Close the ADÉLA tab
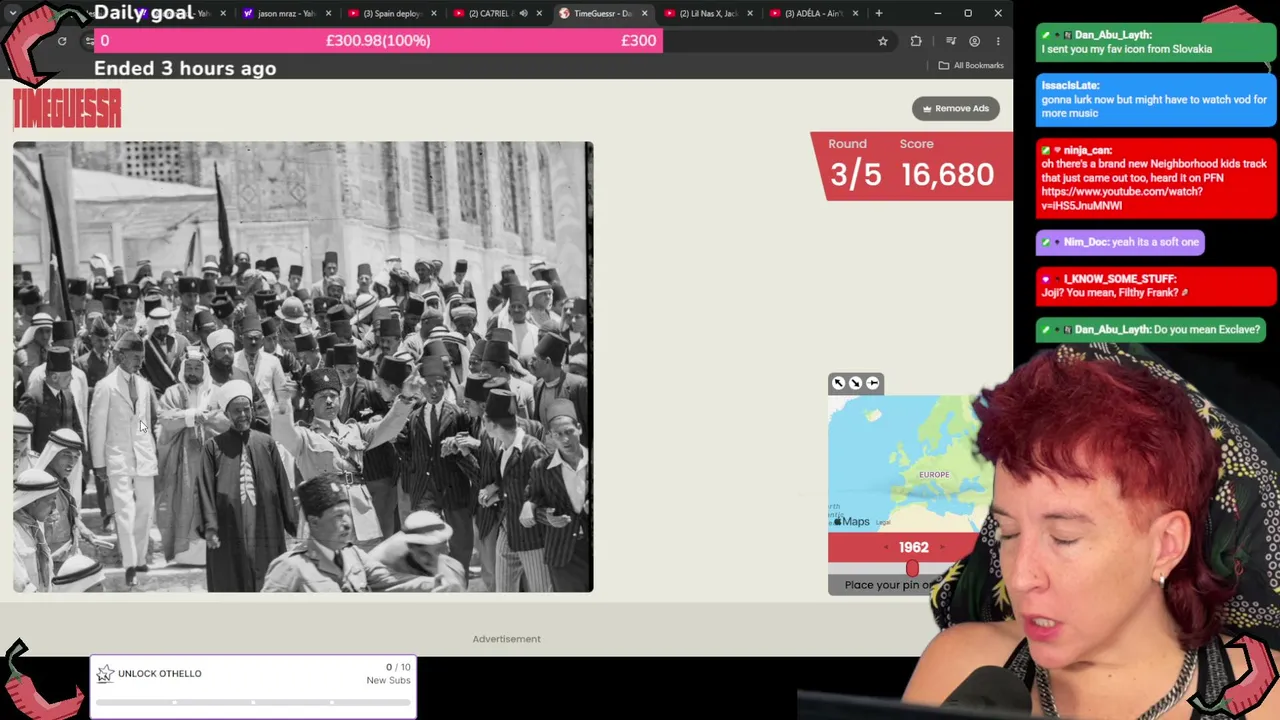1280x720 pixels. click(x=855, y=13)
